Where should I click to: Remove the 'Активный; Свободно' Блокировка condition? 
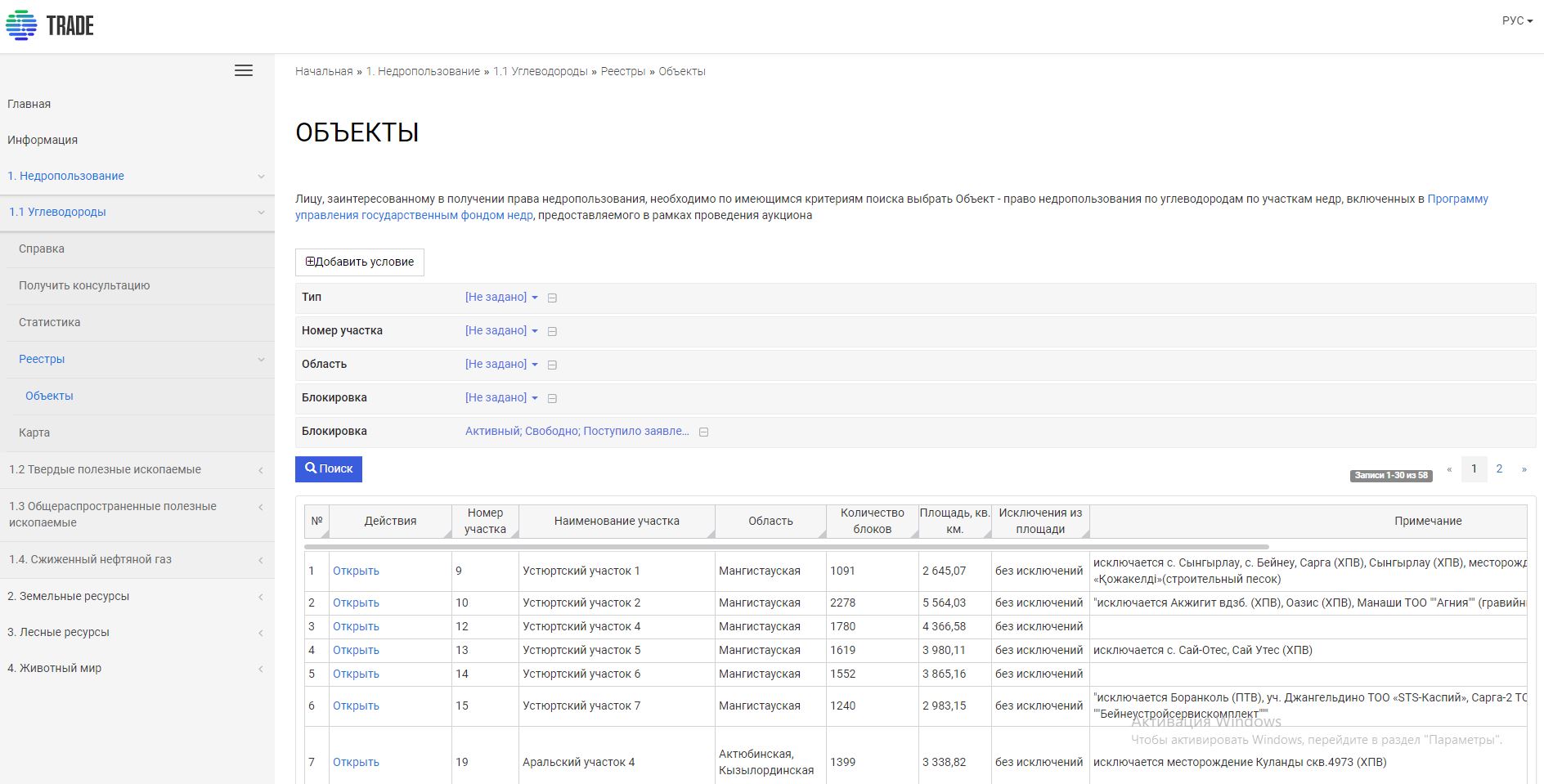(703, 432)
